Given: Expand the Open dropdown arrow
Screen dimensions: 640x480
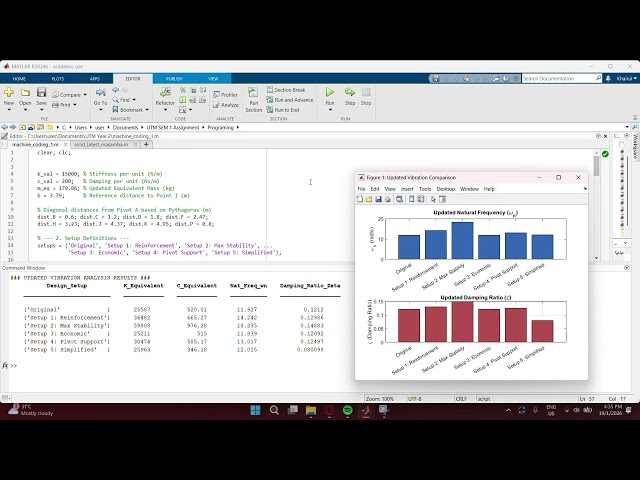Looking at the screenshot, I should [25, 110].
